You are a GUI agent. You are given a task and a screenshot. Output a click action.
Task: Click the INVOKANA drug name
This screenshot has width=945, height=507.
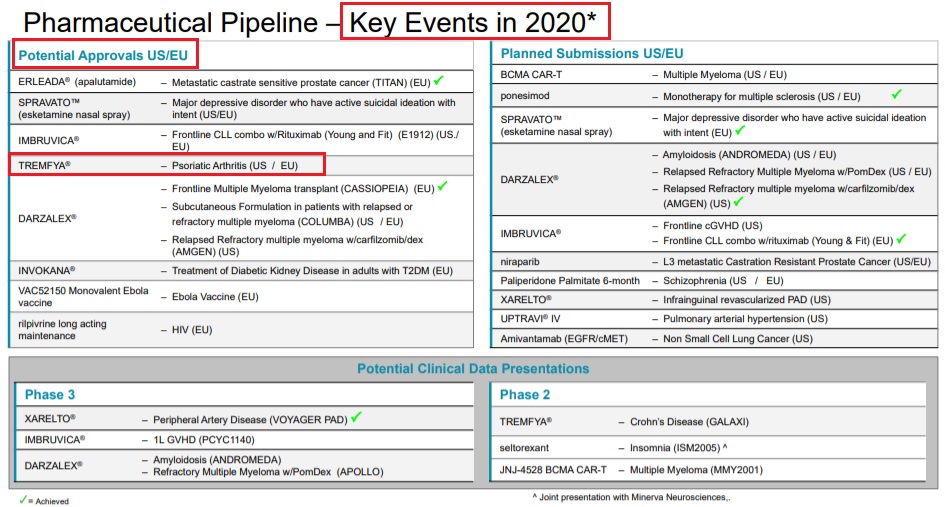point(46,270)
